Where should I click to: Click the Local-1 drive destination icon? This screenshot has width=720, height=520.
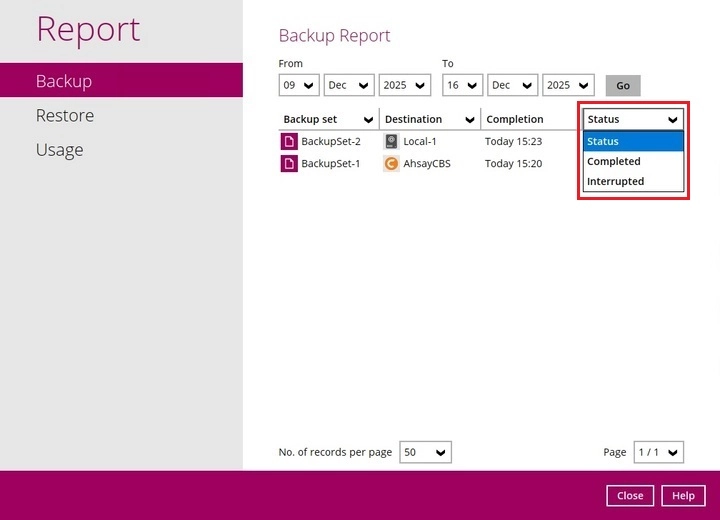point(391,142)
